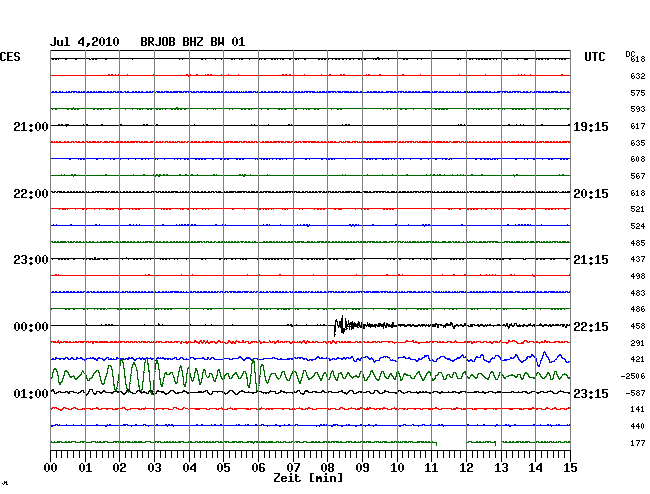This screenshot has width=650, height=494.
Task: Click the DC offset value '177'
Action: [x=638, y=443]
